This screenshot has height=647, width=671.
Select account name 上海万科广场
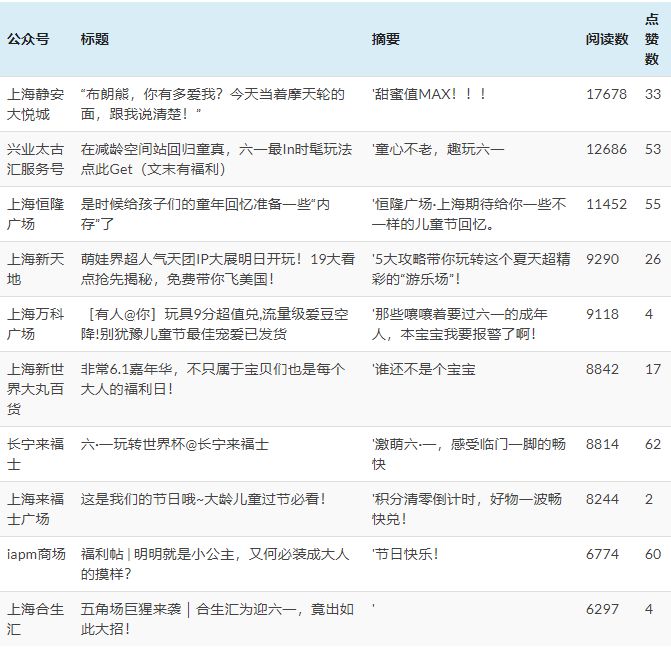[35, 324]
